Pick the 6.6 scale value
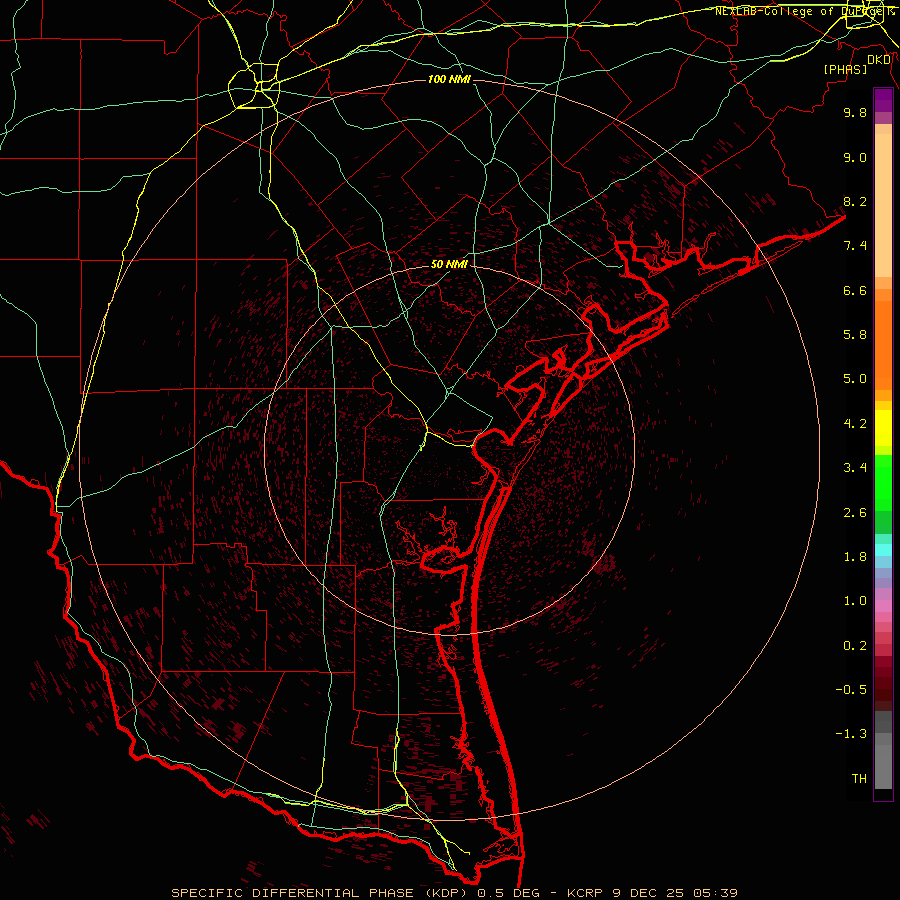 (x=855, y=290)
